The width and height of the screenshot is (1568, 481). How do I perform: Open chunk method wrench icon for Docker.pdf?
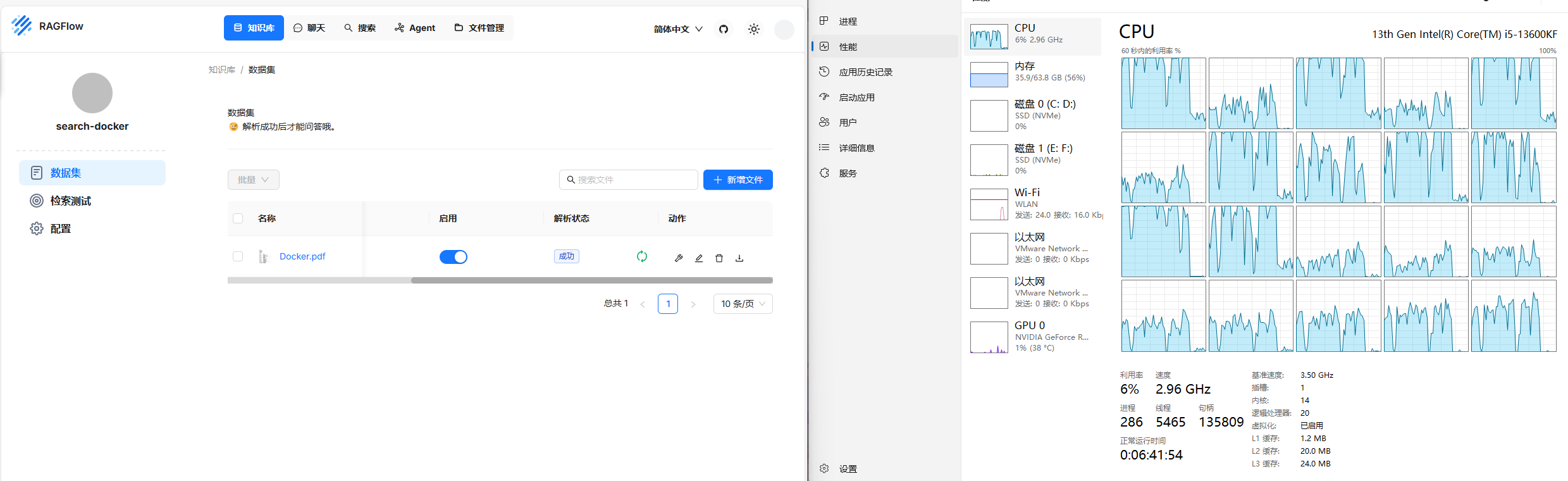(x=679, y=258)
